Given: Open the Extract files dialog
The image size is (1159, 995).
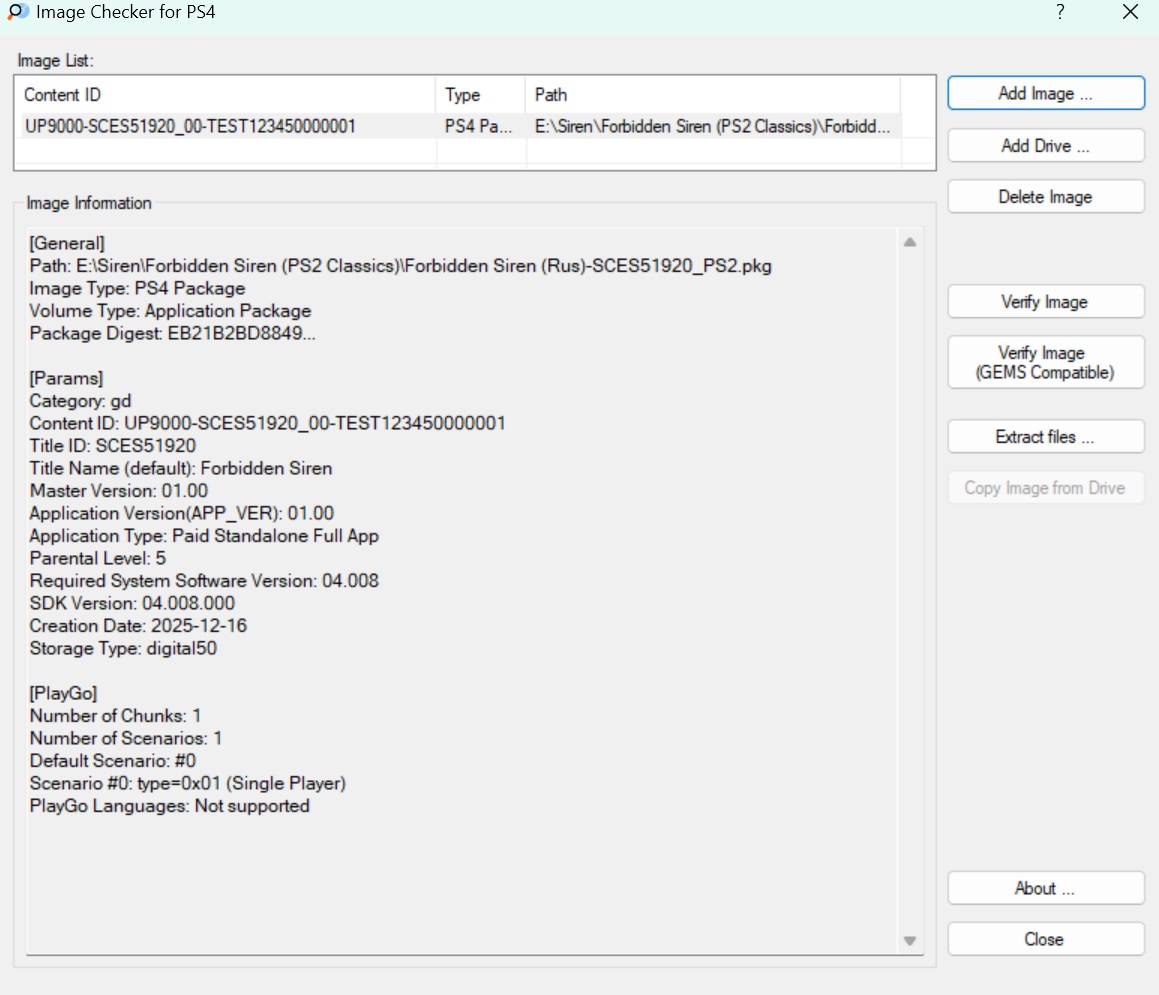Looking at the screenshot, I should click(x=1045, y=437).
